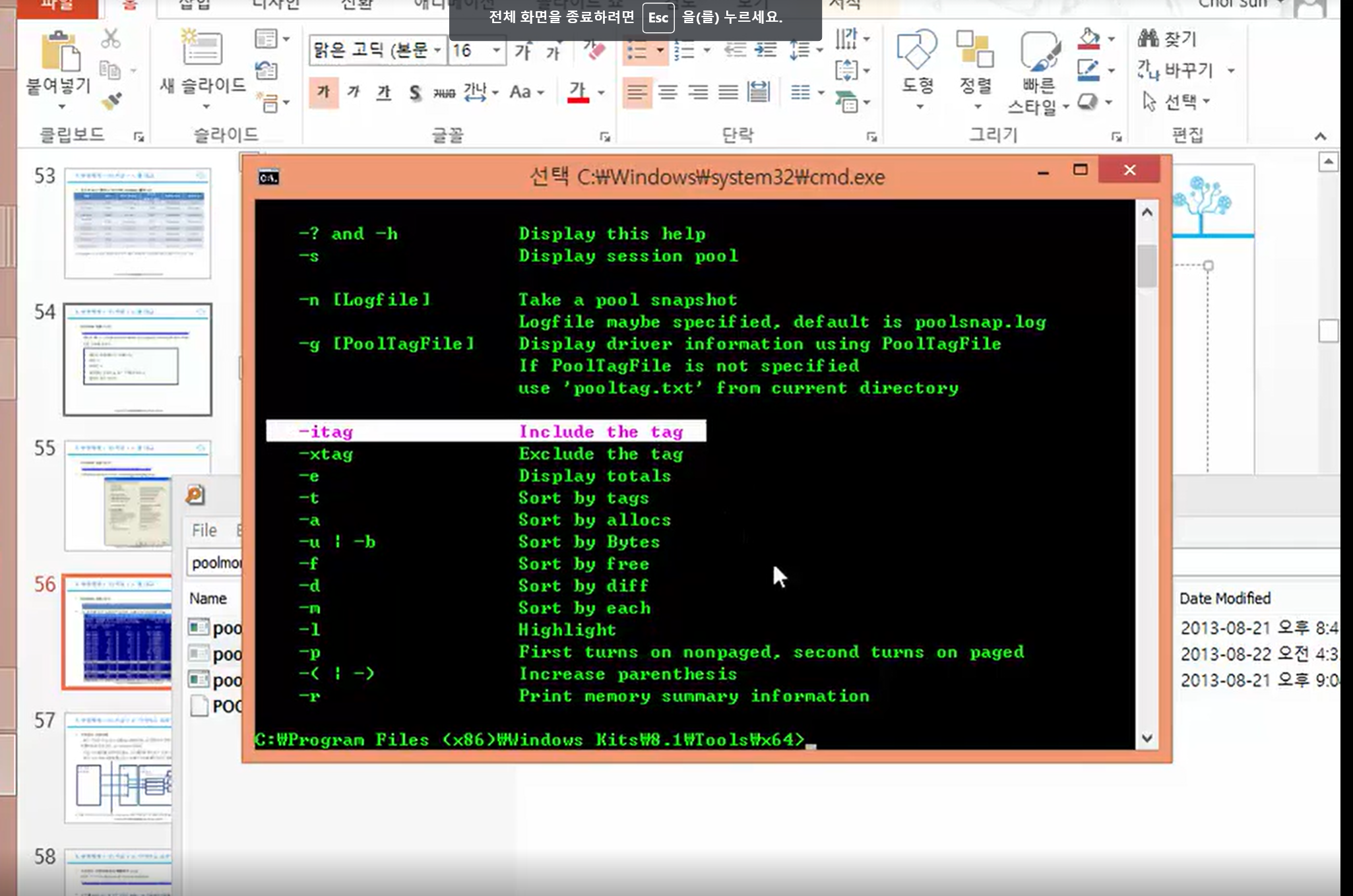The width and height of the screenshot is (1353, 896).
Task: Click the New Slide icon
Action: 203,48
